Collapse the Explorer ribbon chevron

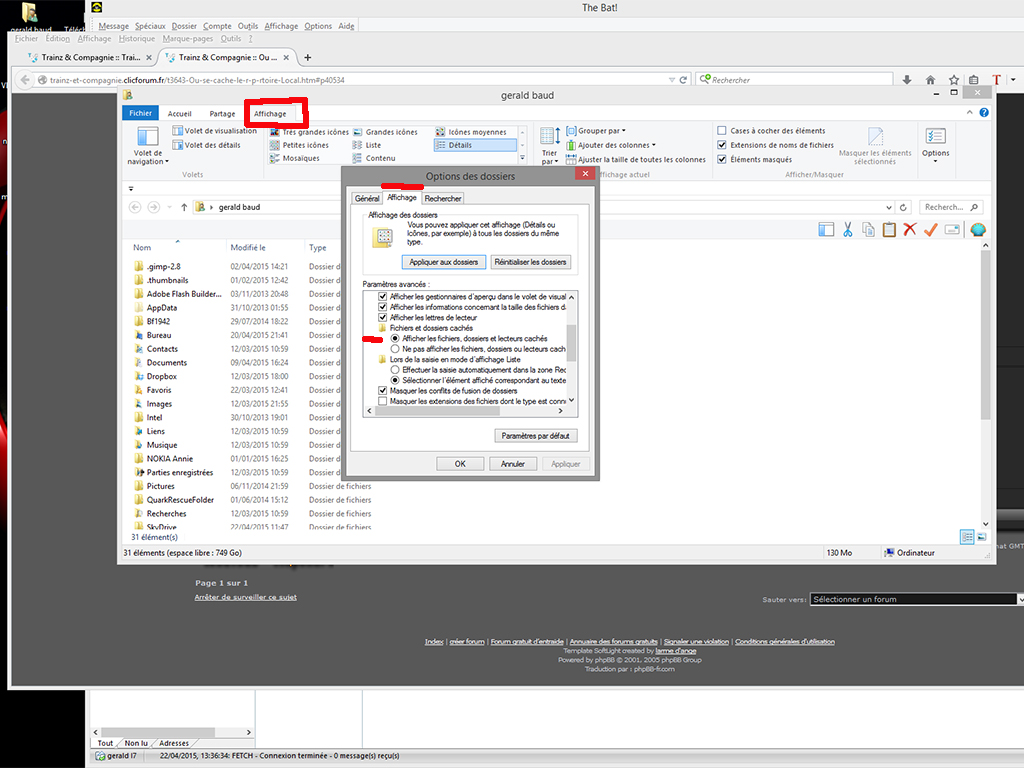tap(969, 112)
